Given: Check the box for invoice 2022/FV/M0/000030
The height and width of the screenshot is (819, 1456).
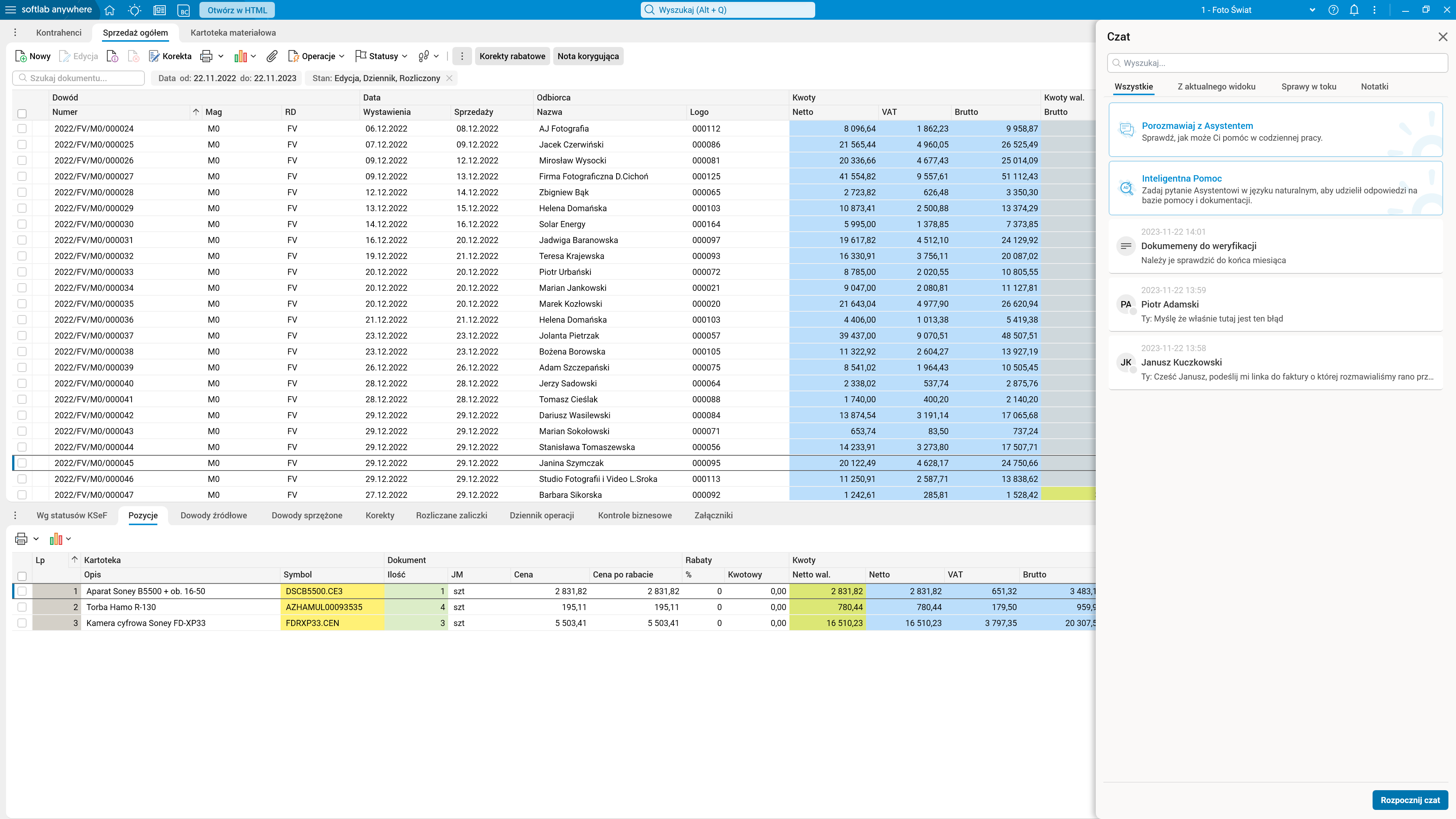Looking at the screenshot, I should [22, 224].
